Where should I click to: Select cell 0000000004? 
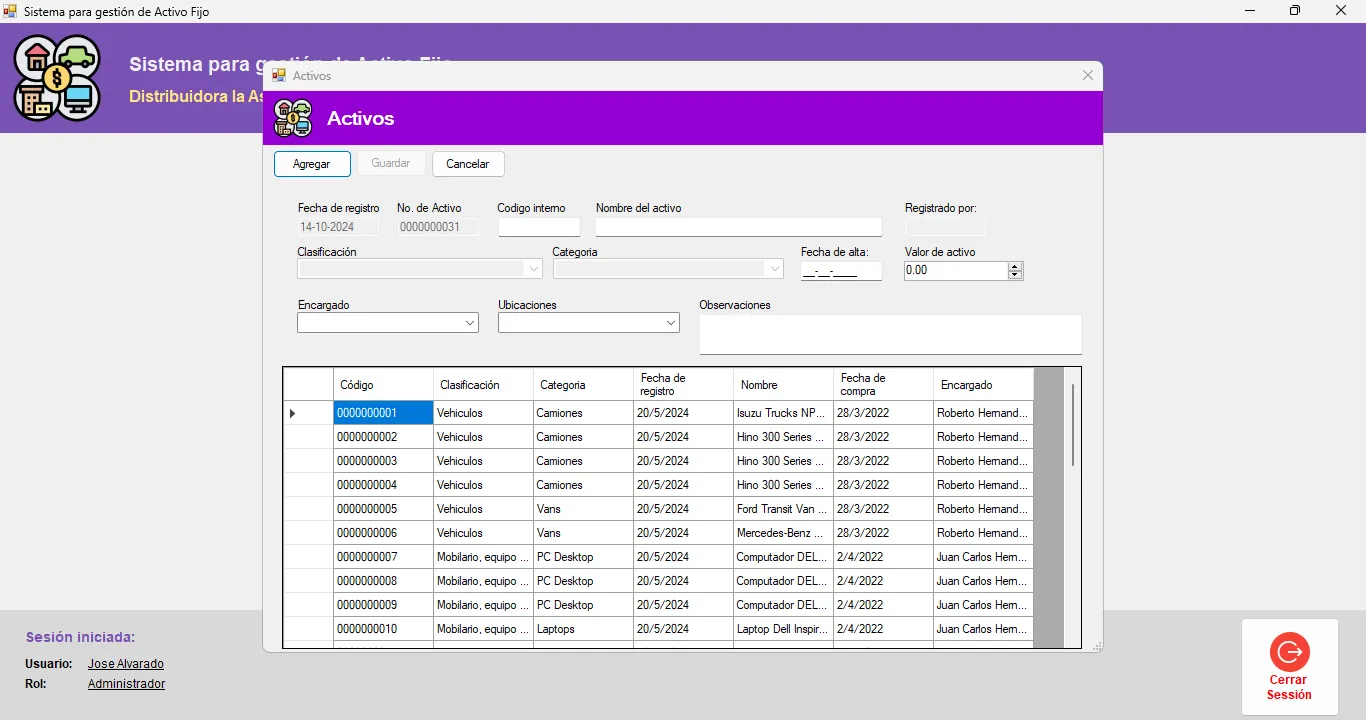[x=383, y=485]
